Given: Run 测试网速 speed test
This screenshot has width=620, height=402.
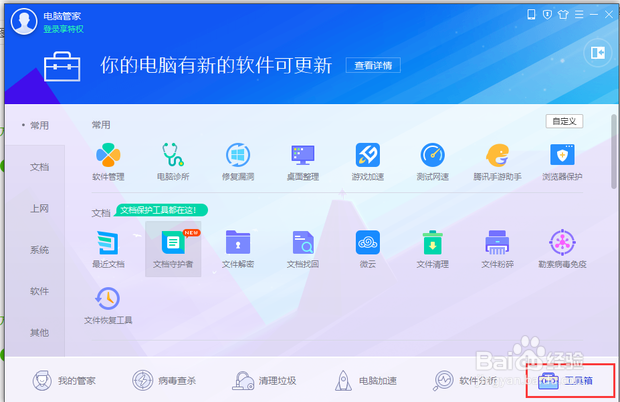Looking at the screenshot, I should coord(432,162).
